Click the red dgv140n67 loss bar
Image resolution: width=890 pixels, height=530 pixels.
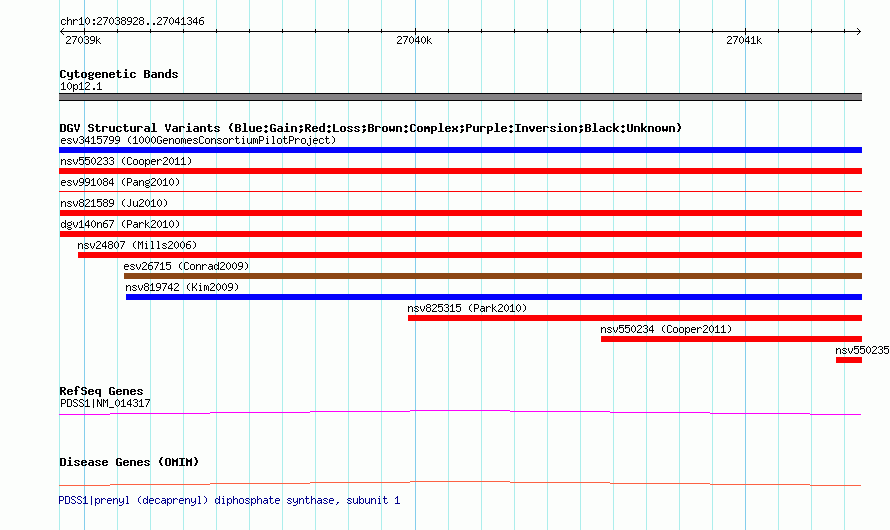pyautogui.click(x=460, y=234)
